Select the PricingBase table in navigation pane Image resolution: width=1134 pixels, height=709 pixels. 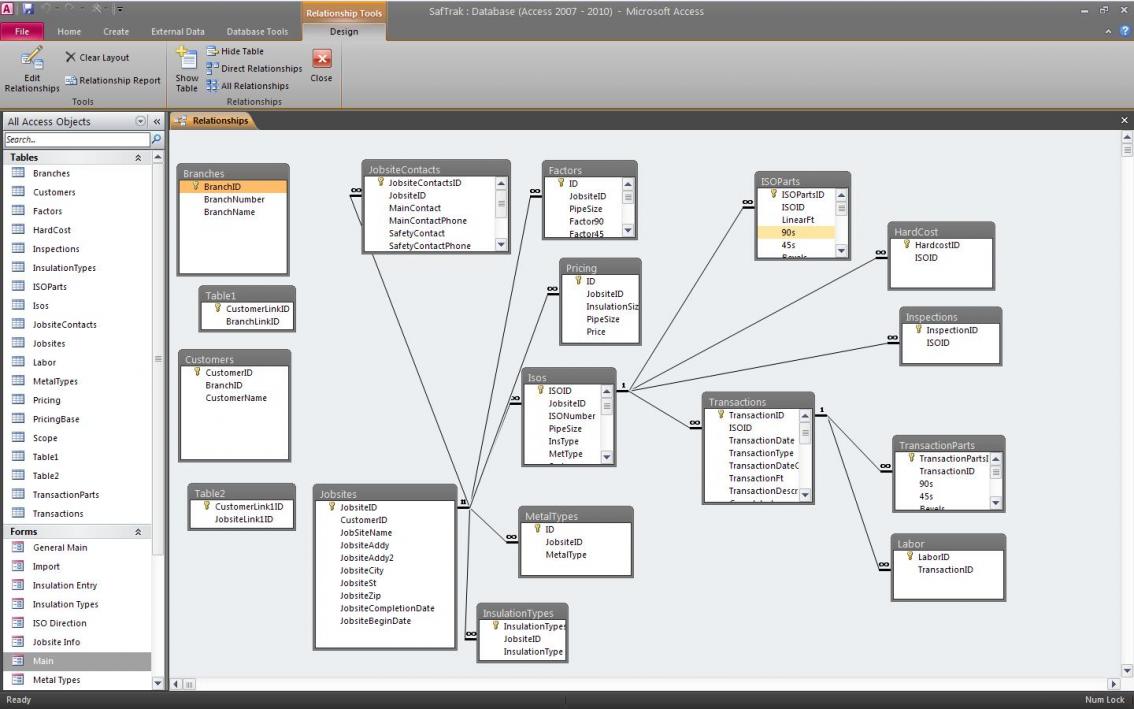coord(56,418)
